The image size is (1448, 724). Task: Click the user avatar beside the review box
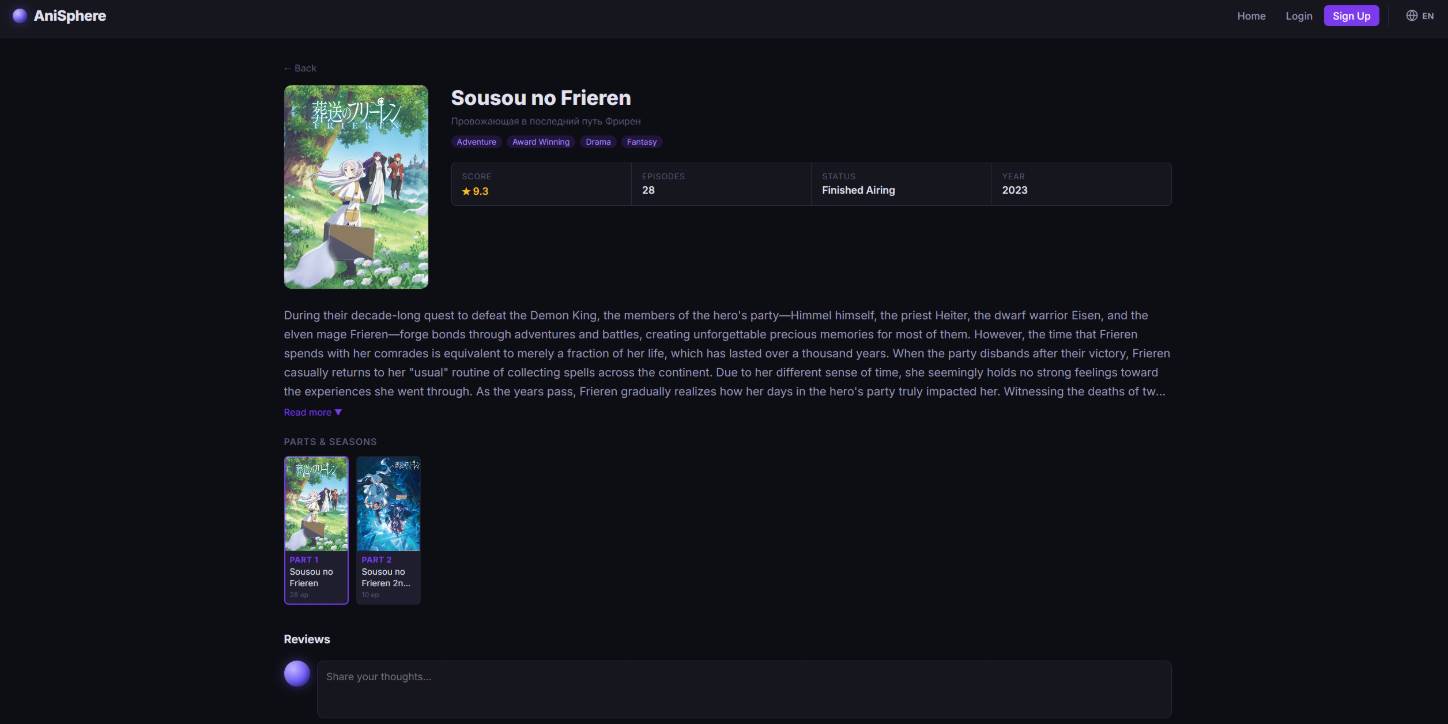coord(297,673)
